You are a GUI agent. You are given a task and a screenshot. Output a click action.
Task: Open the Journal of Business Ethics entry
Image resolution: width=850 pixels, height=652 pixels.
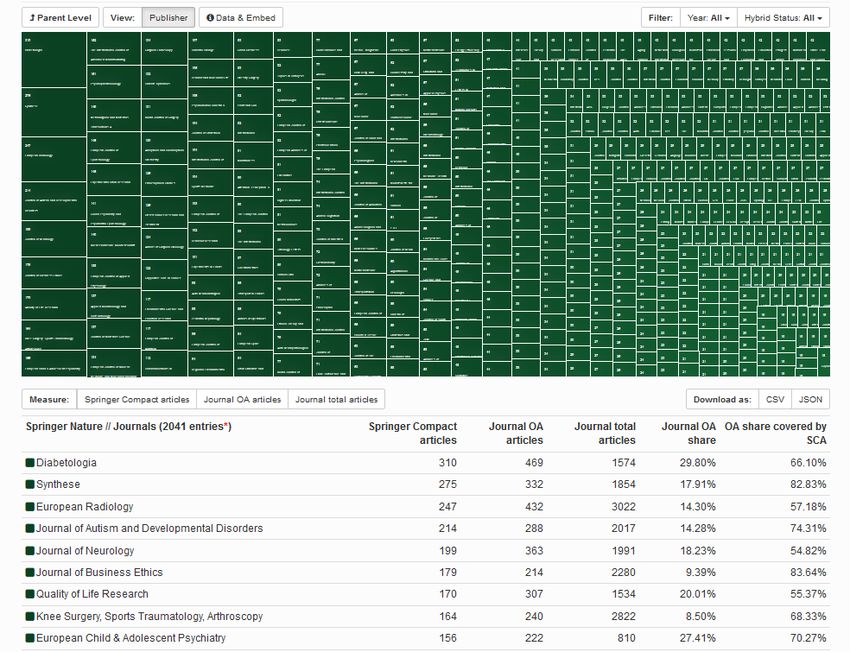coord(99,572)
